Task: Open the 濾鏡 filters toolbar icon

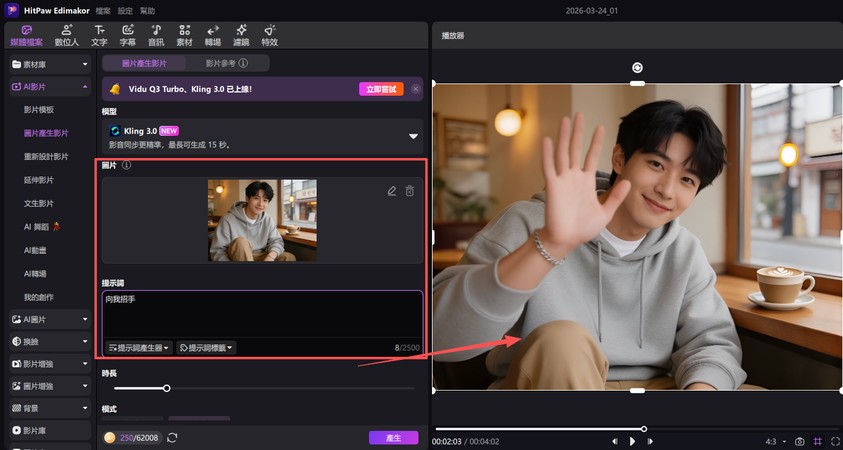Action: point(241,36)
